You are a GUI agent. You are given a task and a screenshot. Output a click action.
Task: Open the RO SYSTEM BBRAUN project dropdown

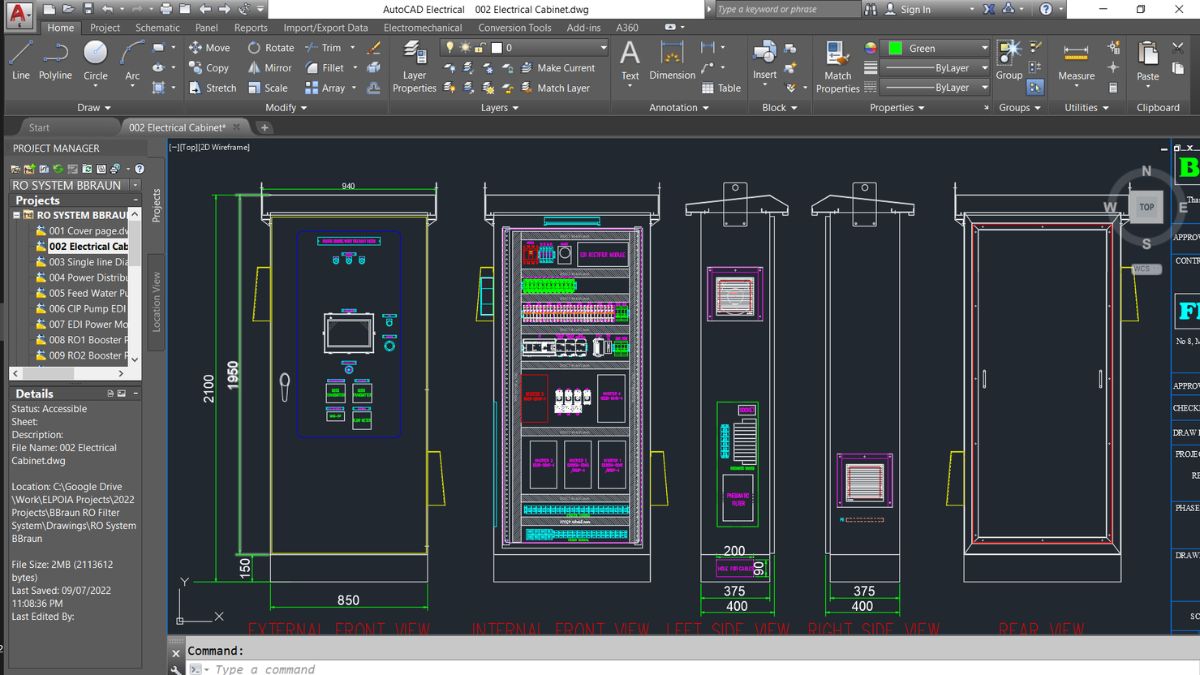pyautogui.click(x=134, y=185)
